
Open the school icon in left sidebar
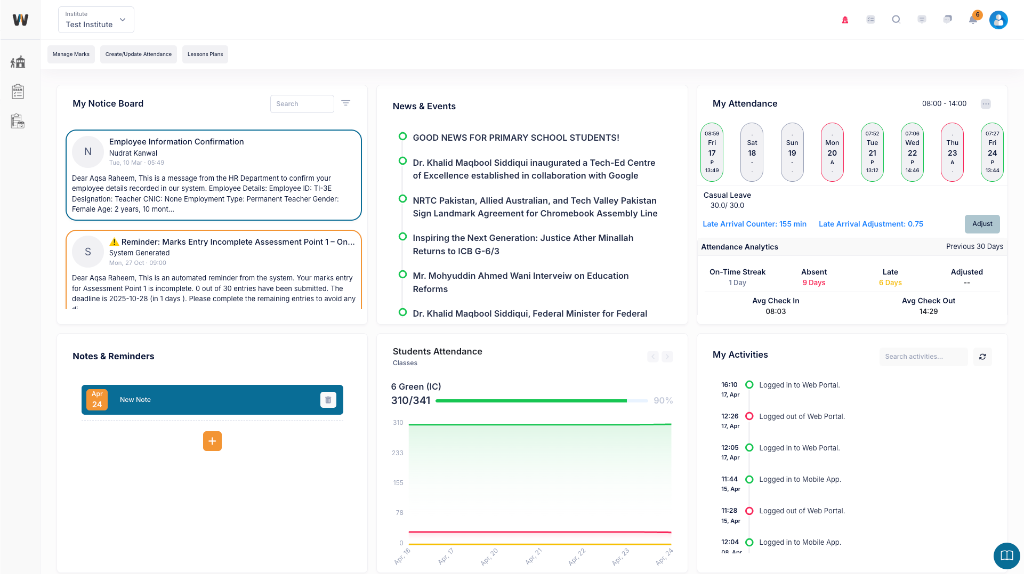(x=18, y=62)
